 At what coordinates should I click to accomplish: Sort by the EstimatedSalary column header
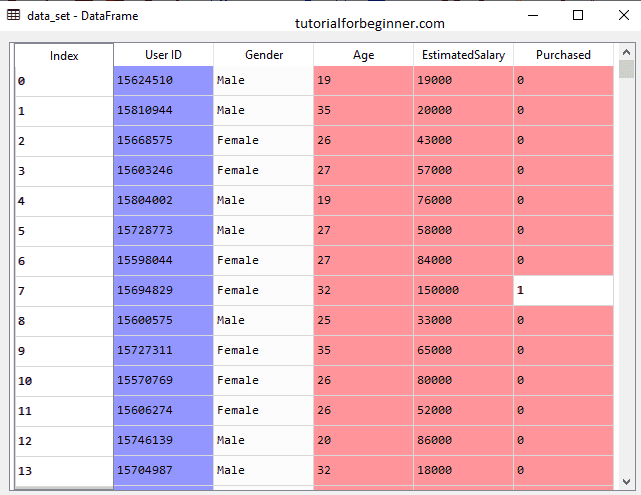(x=464, y=55)
